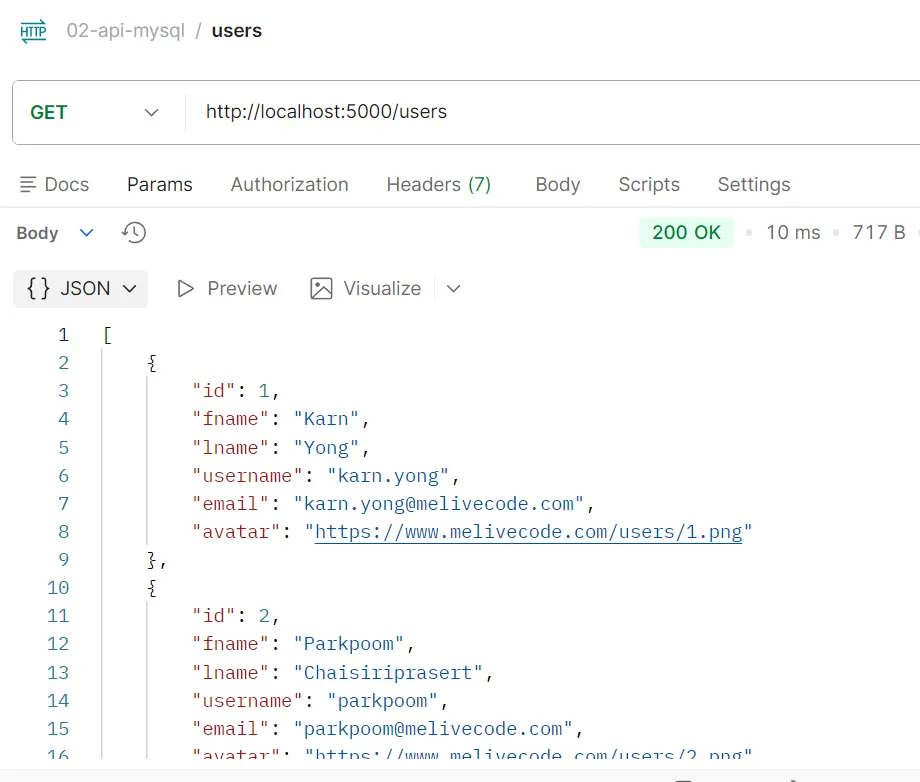The width and height of the screenshot is (920, 782).
Task: Select the Params tab
Action: pos(160,184)
